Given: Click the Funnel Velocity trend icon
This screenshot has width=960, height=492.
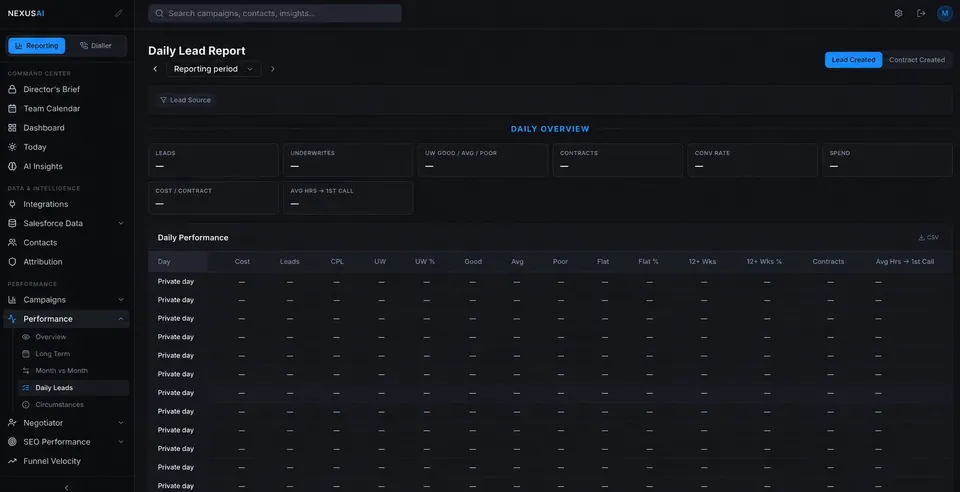Looking at the screenshot, I should 12,461.
